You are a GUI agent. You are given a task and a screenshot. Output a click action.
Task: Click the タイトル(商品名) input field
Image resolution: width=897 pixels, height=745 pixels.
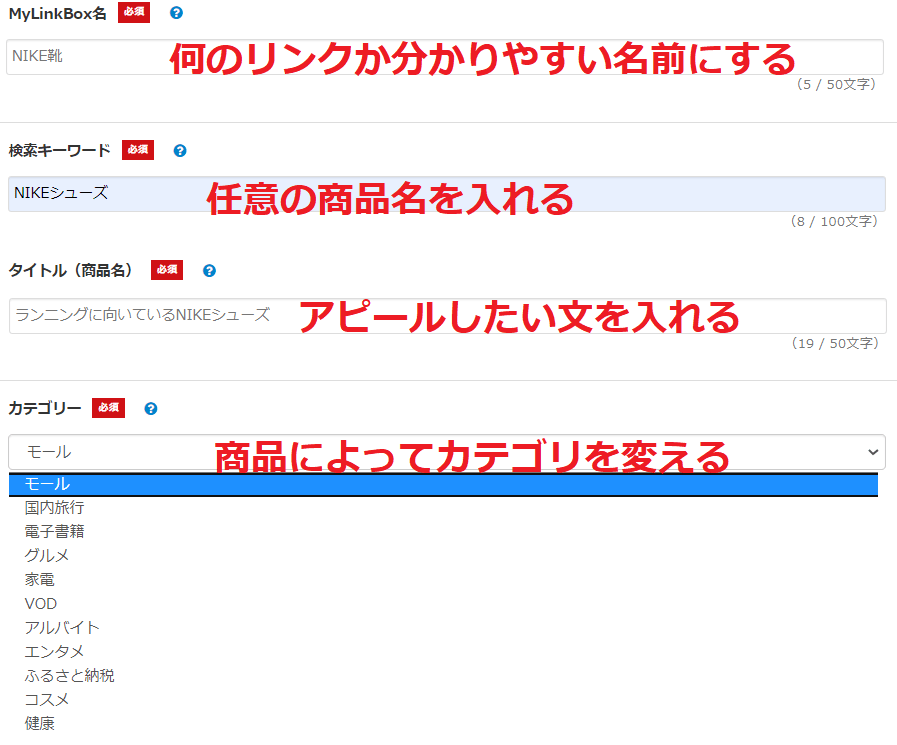tap(447, 315)
